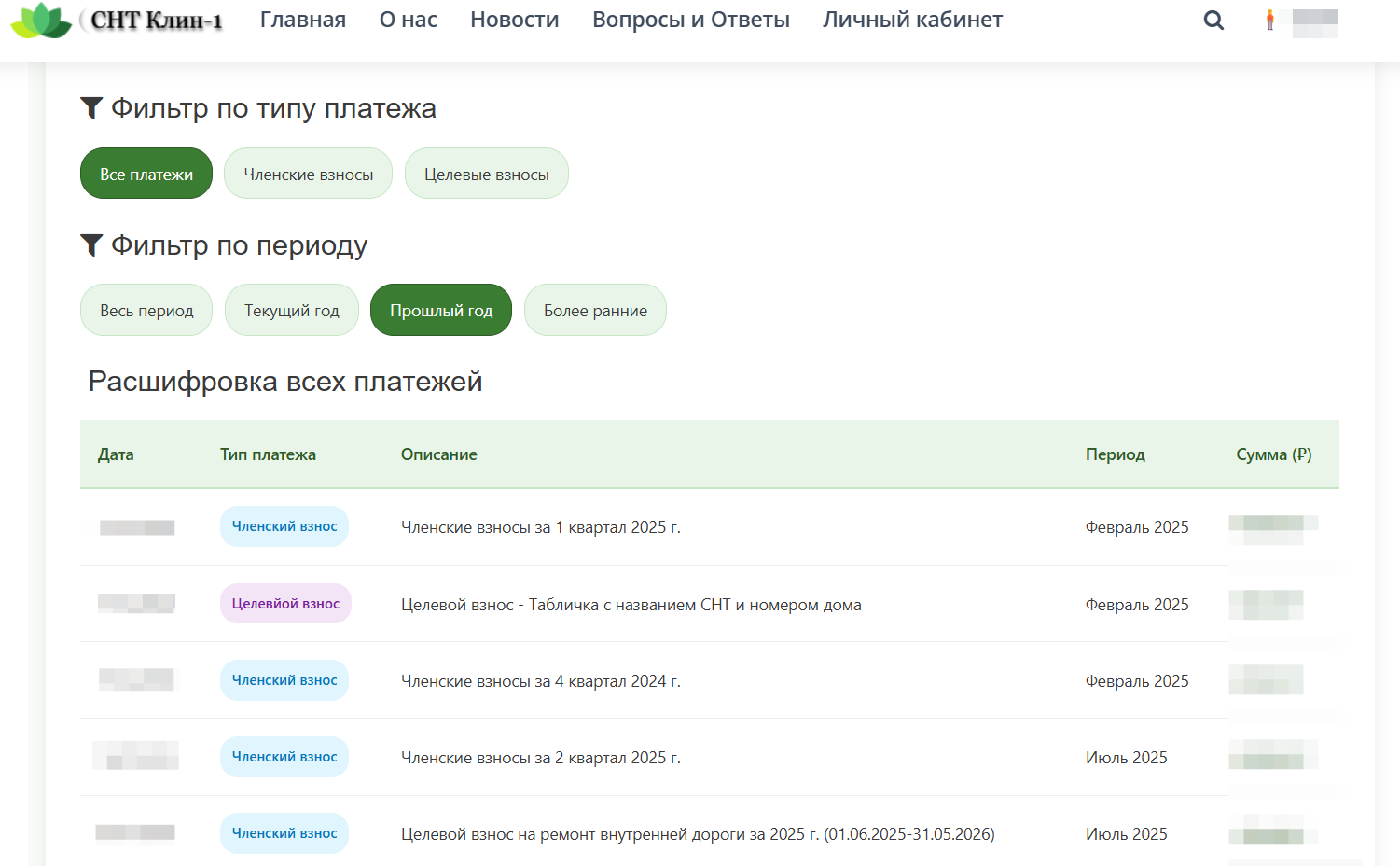Navigate to 'Вопросы и Ответы'
Screen dimensions: 1400x866
pyautogui.click(x=690, y=21)
